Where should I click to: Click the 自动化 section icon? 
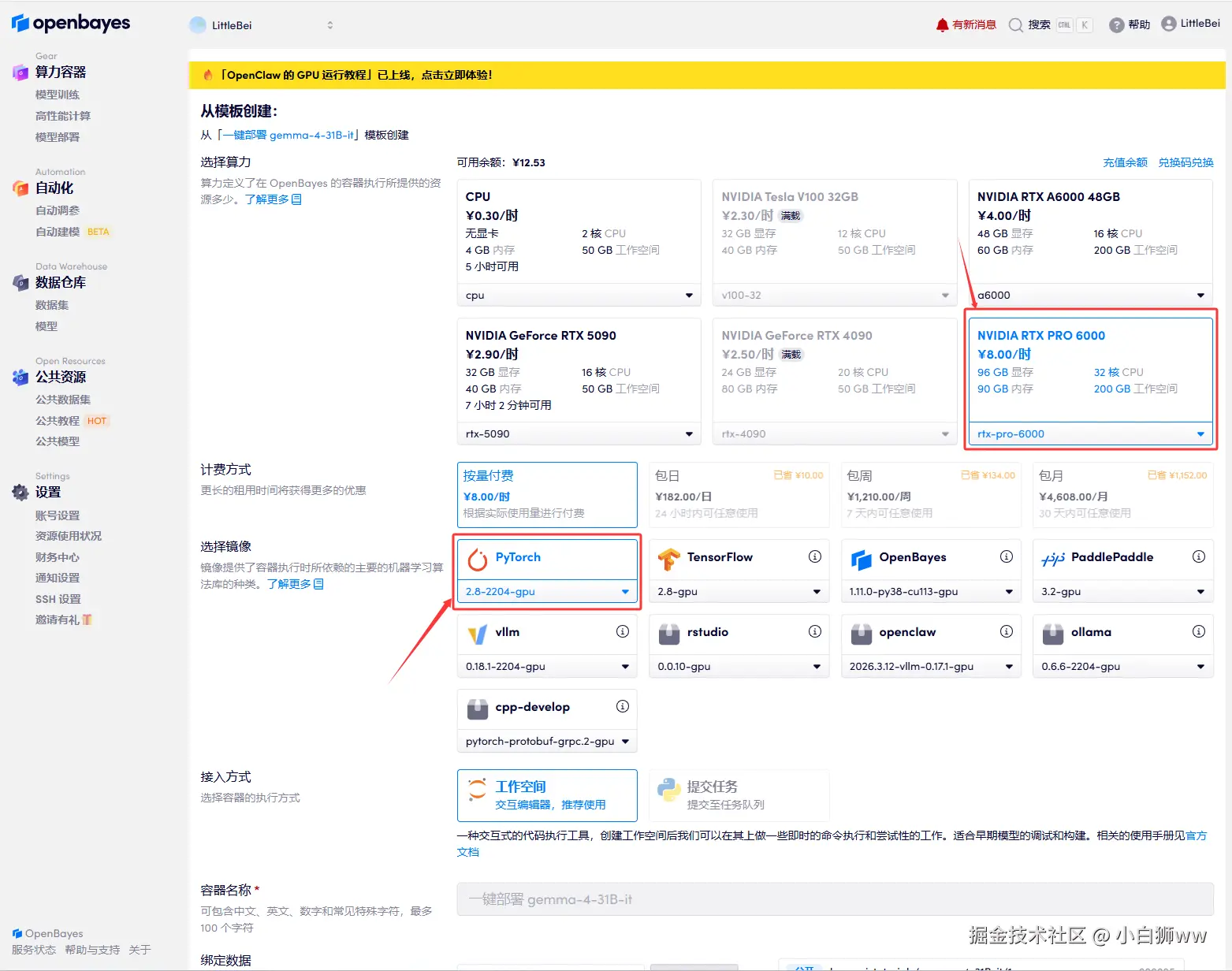click(20, 188)
